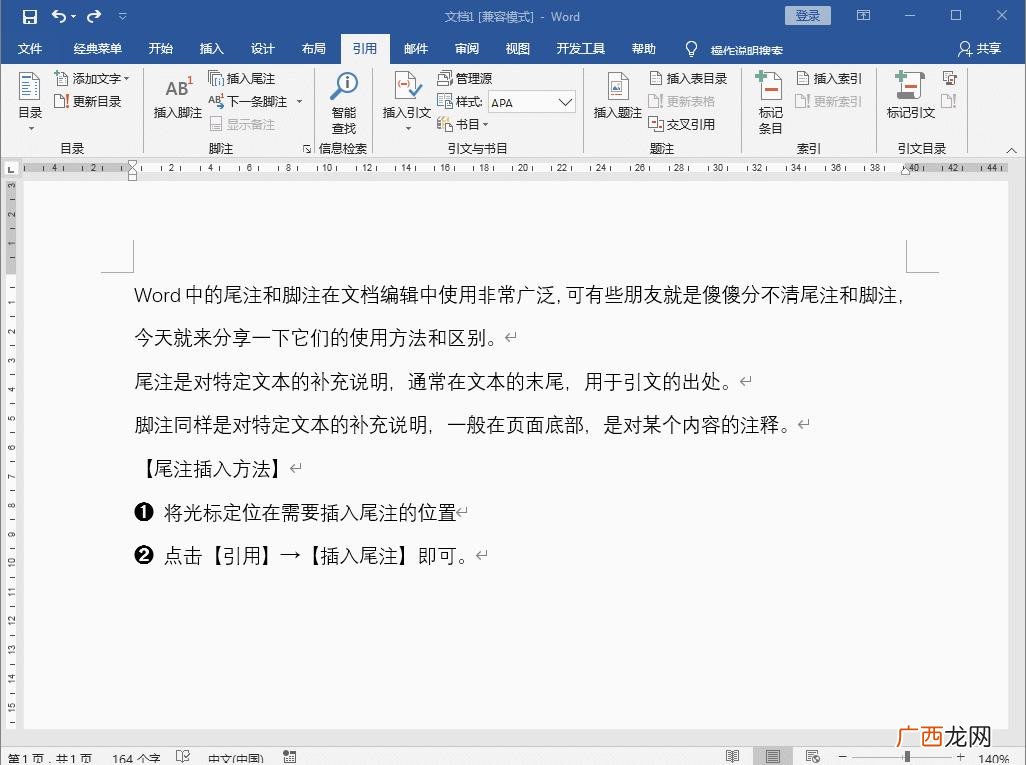Click the 登录 sign-in button
1026x765 pixels.
pos(807,16)
